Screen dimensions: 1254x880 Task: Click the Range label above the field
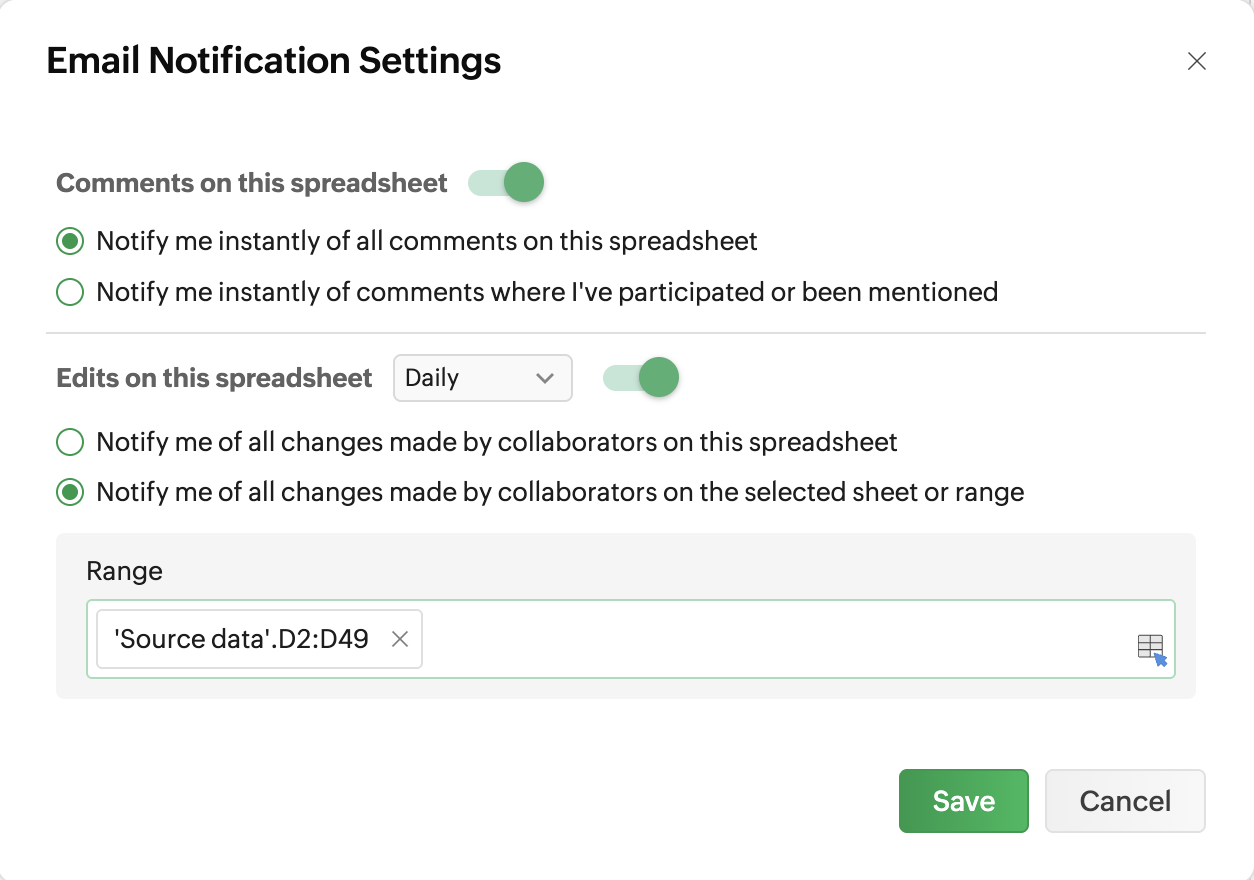[124, 571]
